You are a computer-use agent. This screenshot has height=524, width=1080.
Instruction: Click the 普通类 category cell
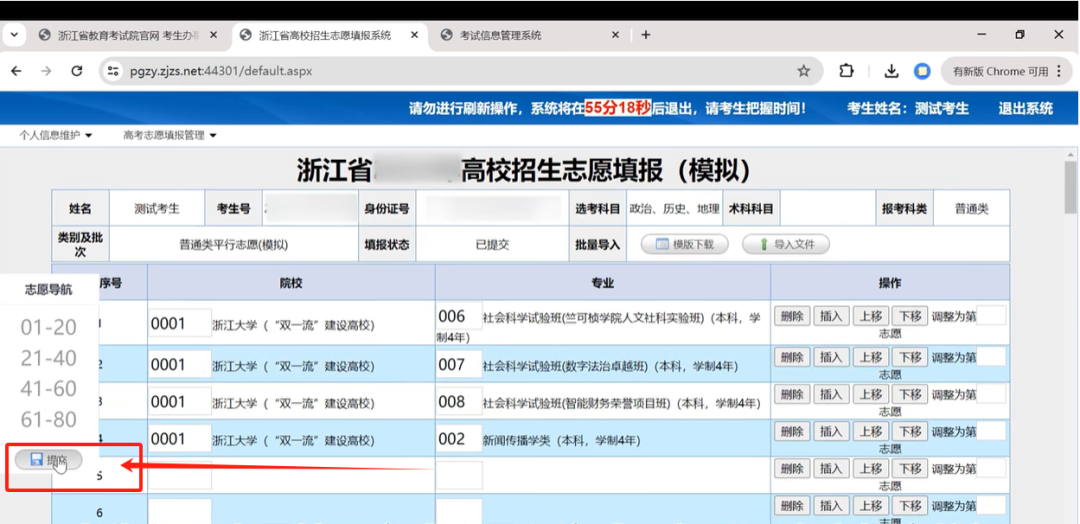pyautogui.click(x=971, y=209)
